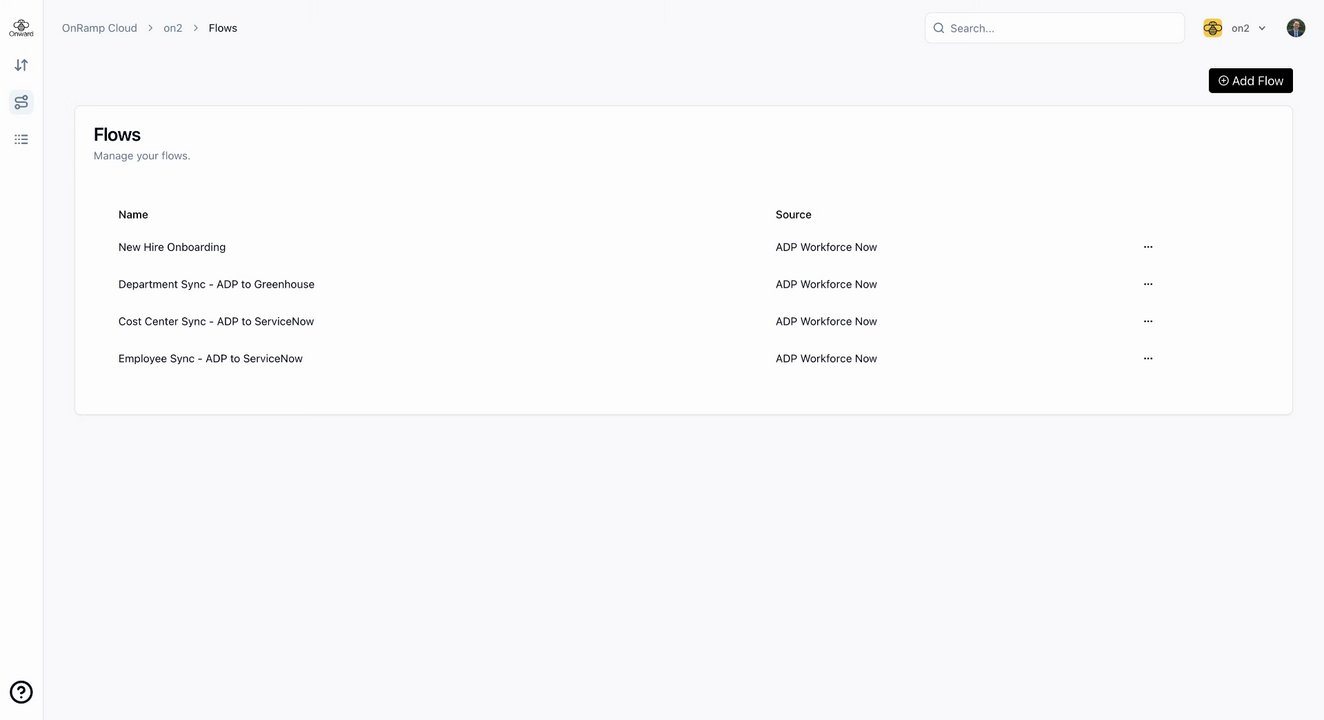Click the on2 workspace bee avatar
The image size is (1324, 720).
click(1213, 28)
